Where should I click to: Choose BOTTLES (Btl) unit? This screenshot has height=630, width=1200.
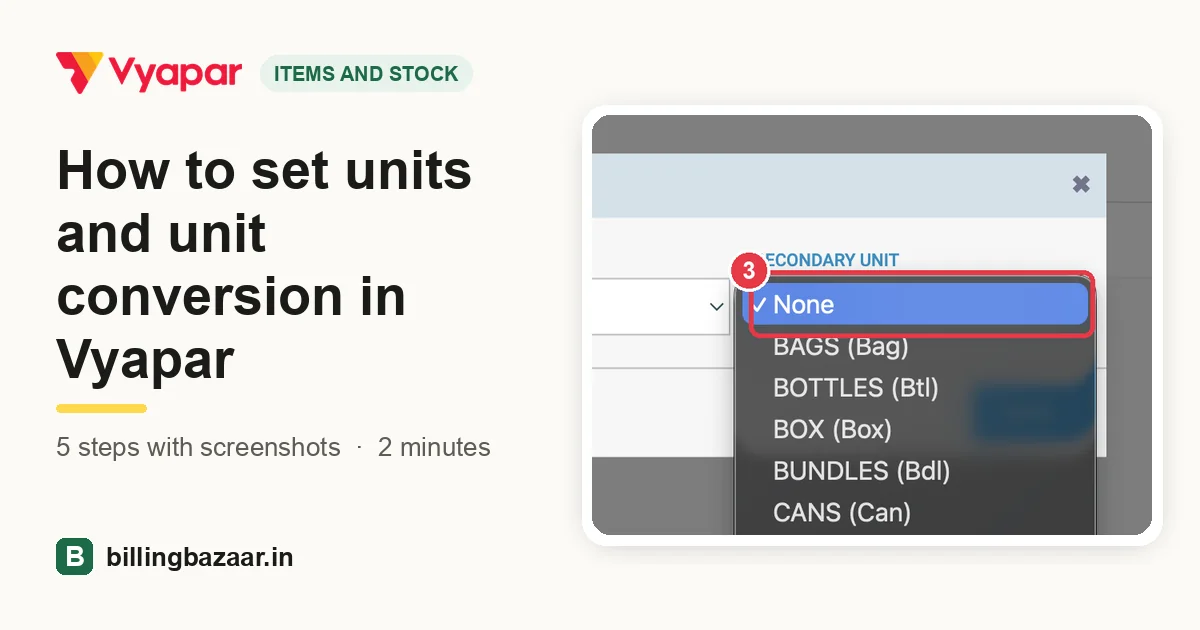point(855,388)
